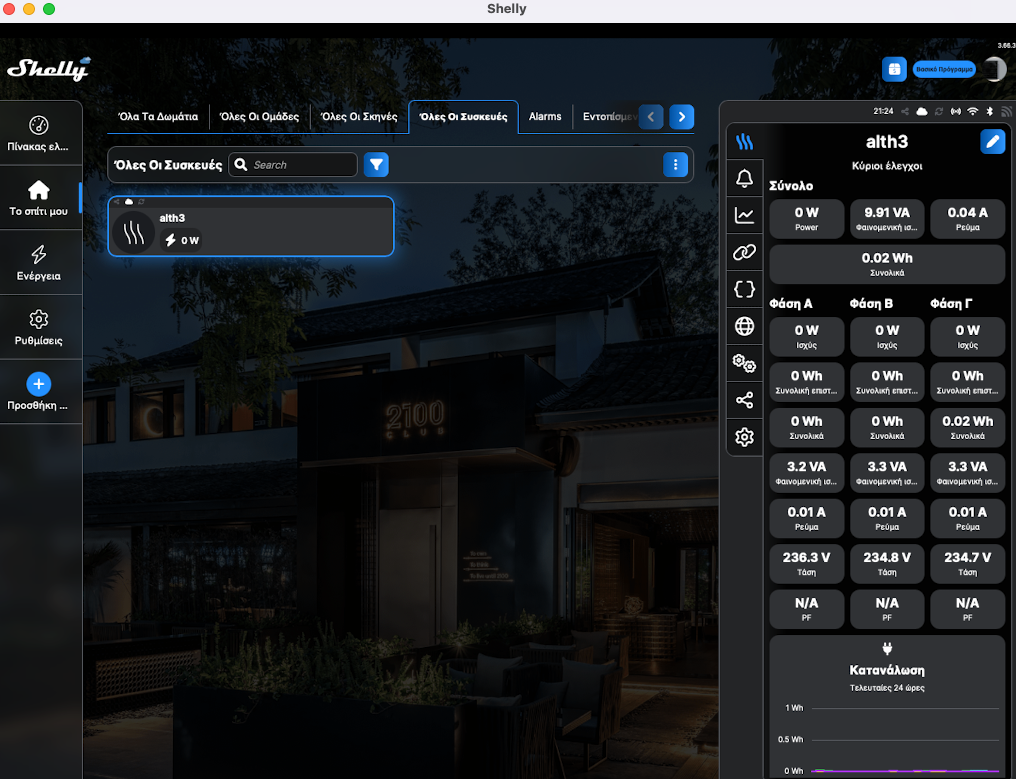This screenshot has width=1016, height=779.
Task: Click the 9.91 VA apparent power card
Action: coord(887,218)
